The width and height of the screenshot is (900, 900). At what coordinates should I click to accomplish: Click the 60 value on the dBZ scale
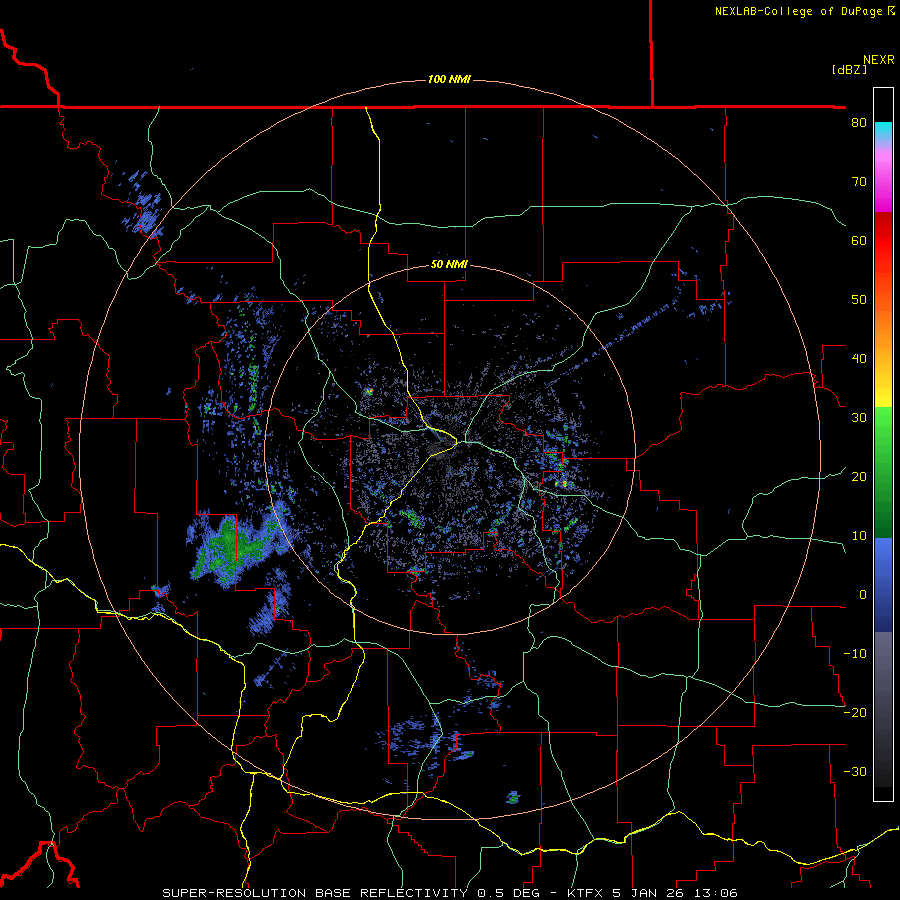(859, 240)
